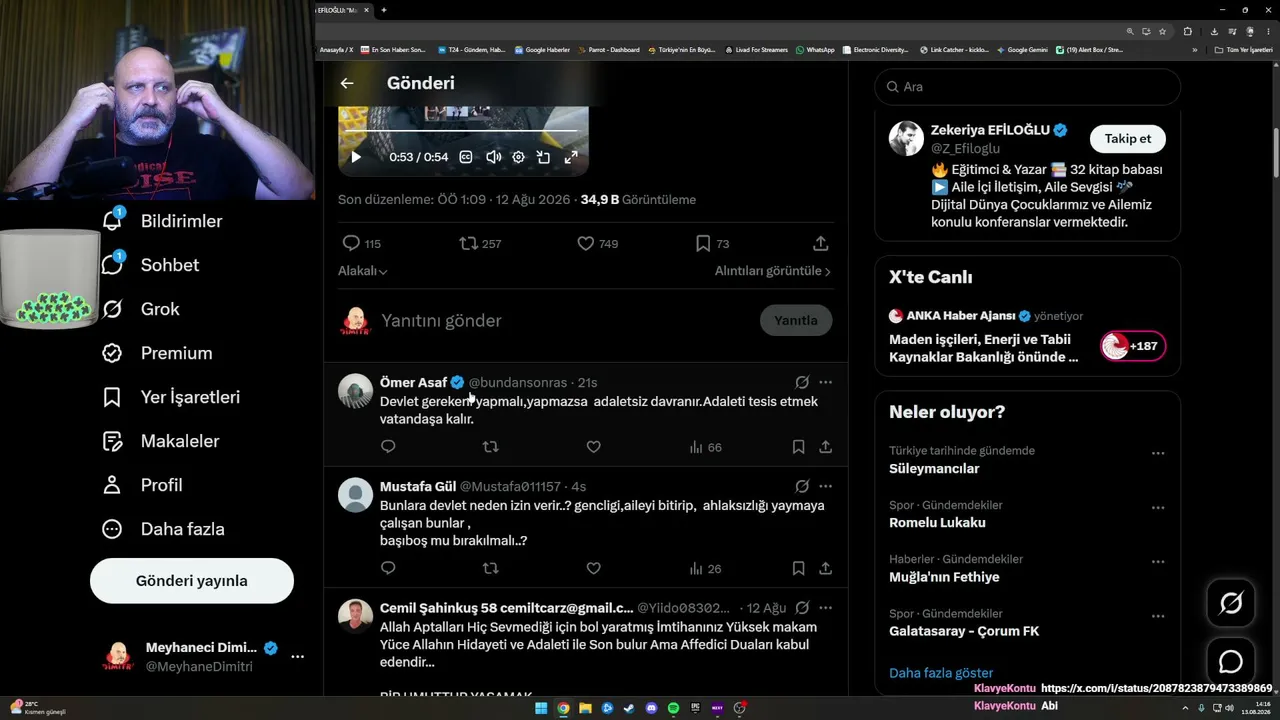
Task: Open Grok action on Cemil Şahinkuş's reply
Action: [802, 608]
